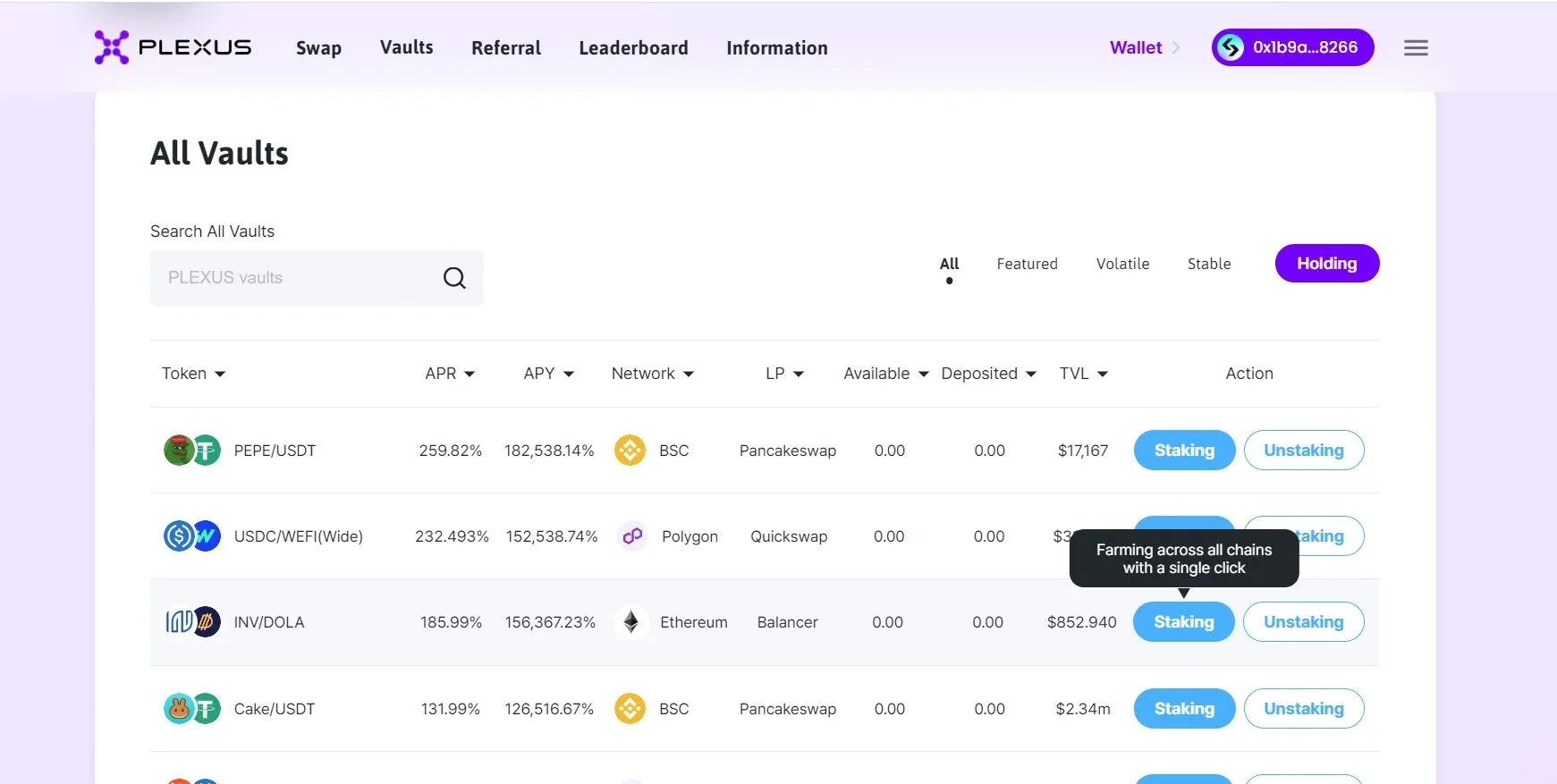Select the All vaults filter tab
Viewport: 1557px width, 784px height.
click(949, 264)
